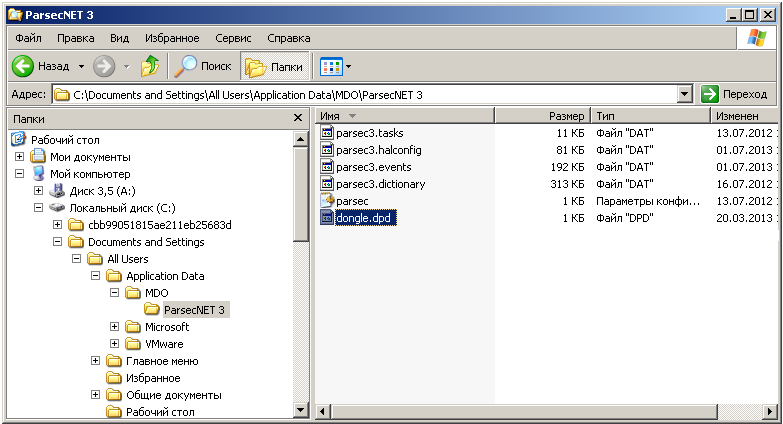Close the Папки folders pane
This screenshot has height=424, width=783.
(x=298, y=118)
